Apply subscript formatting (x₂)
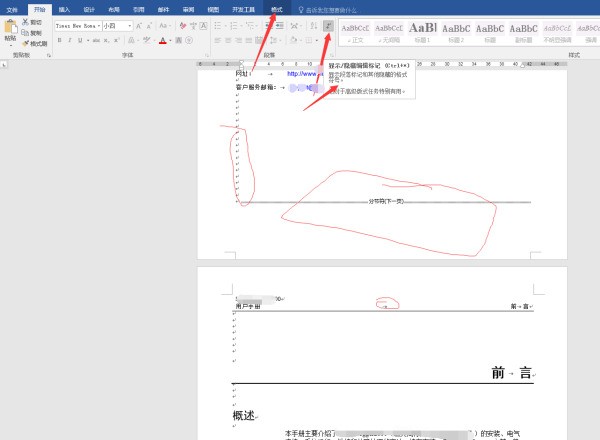Image resolution: width=600 pixels, height=440 pixels. click(x=106, y=40)
